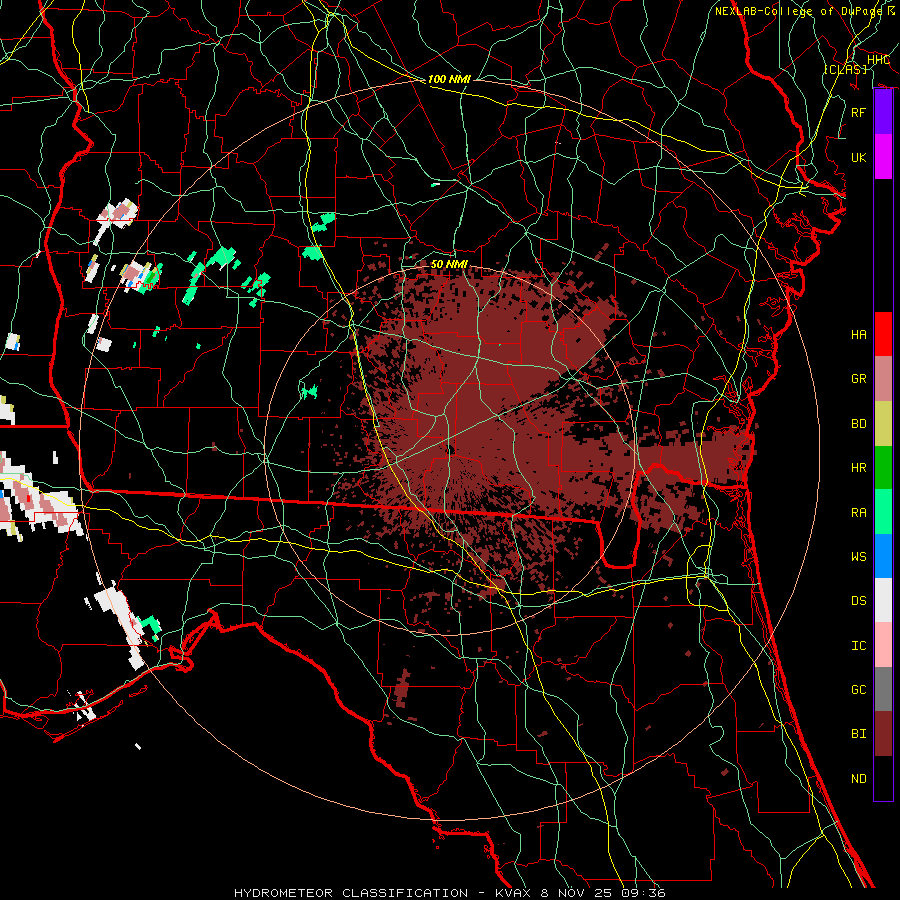
Task: Click the 8 NOV 25 date text
Action: click(574, 893)
